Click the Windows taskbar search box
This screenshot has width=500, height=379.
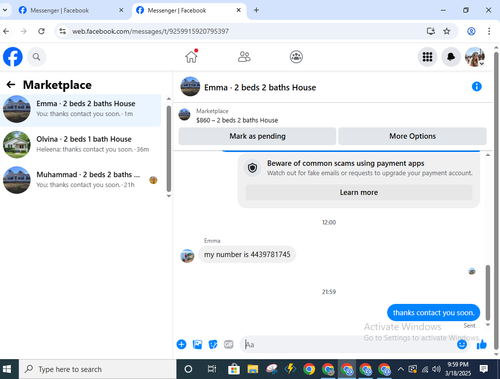97,369
